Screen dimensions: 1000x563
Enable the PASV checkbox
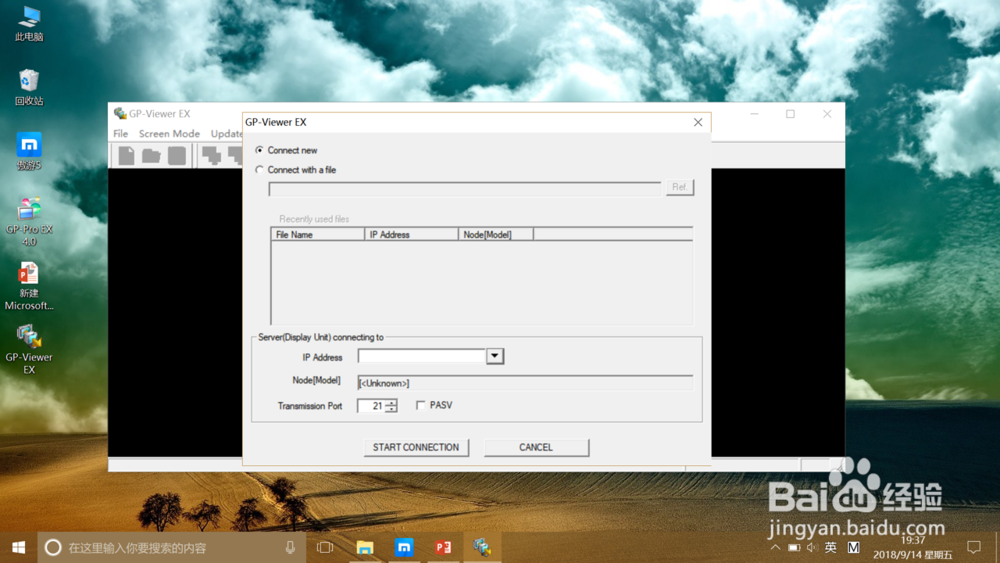[420, 406]
